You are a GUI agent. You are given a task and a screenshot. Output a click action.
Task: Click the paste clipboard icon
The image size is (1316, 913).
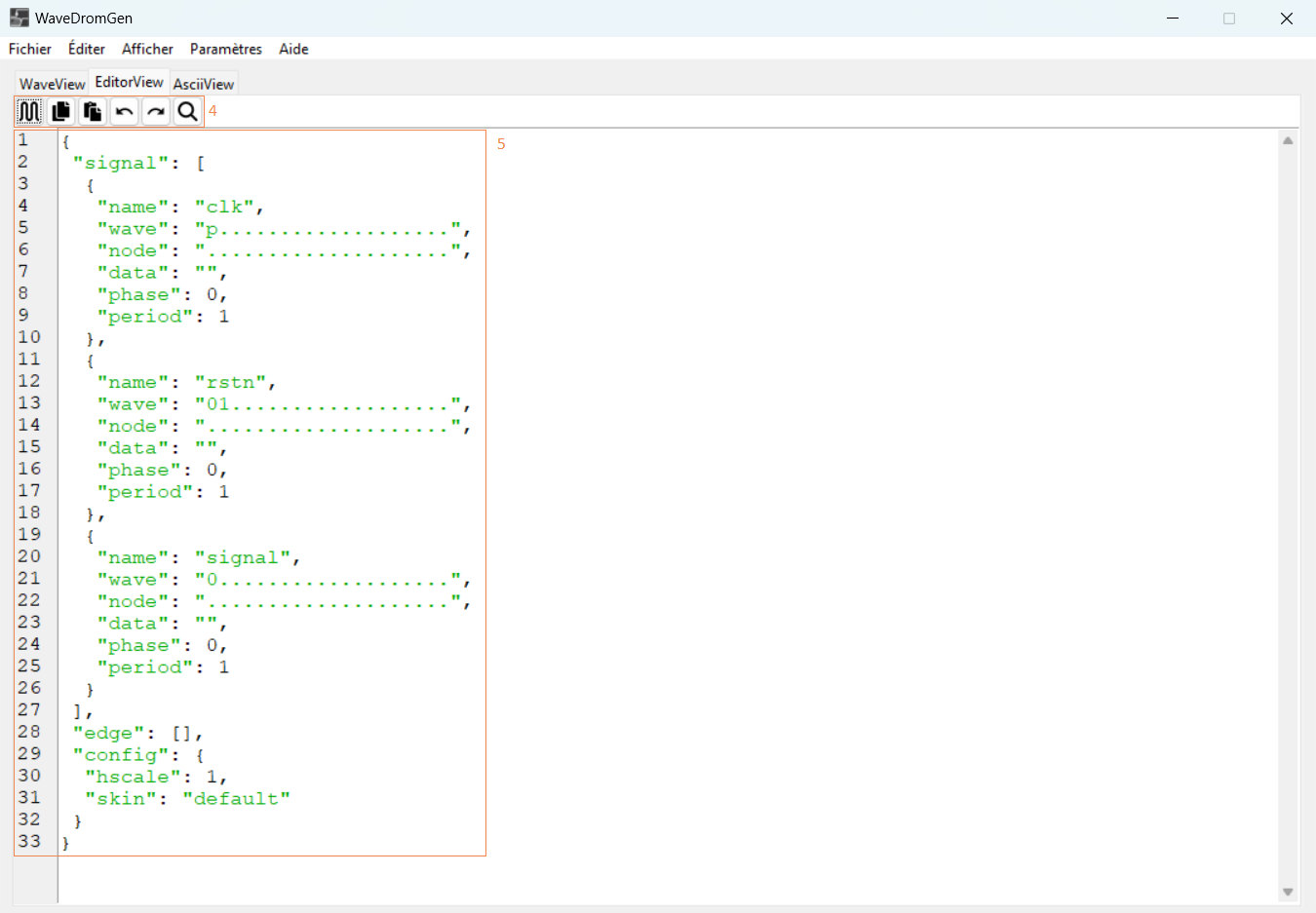pyautogui.click(x=93, y=112)
